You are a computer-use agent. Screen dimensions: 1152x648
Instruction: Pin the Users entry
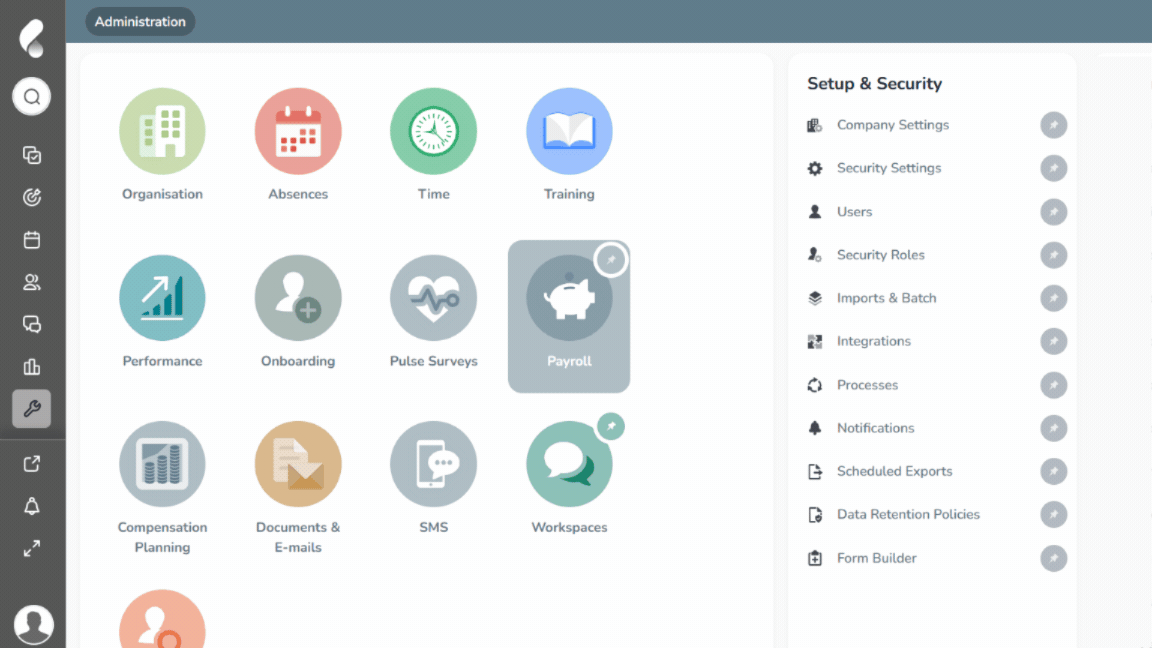click(1054, 212)
